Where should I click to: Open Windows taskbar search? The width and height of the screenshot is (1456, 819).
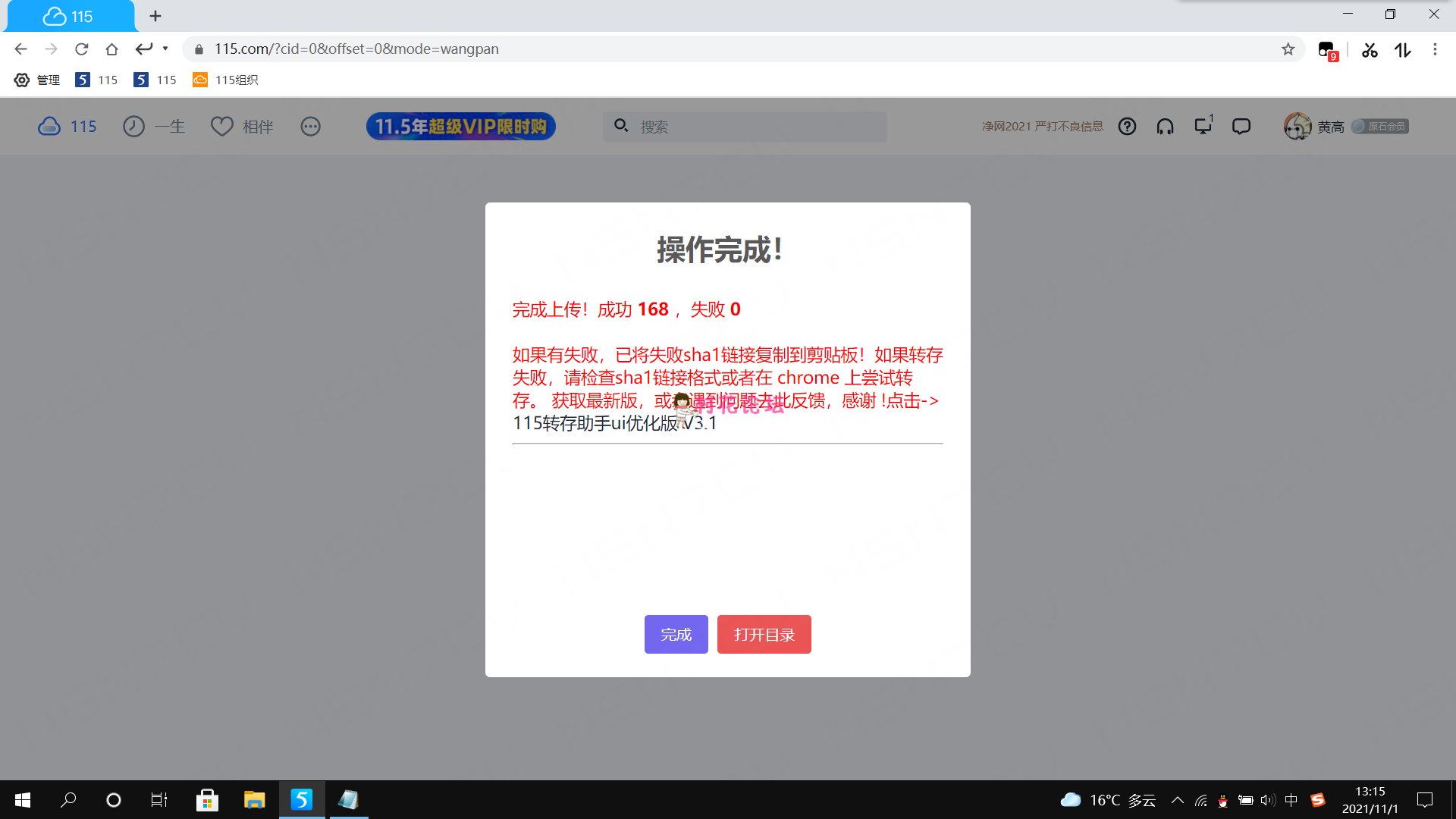68,799
